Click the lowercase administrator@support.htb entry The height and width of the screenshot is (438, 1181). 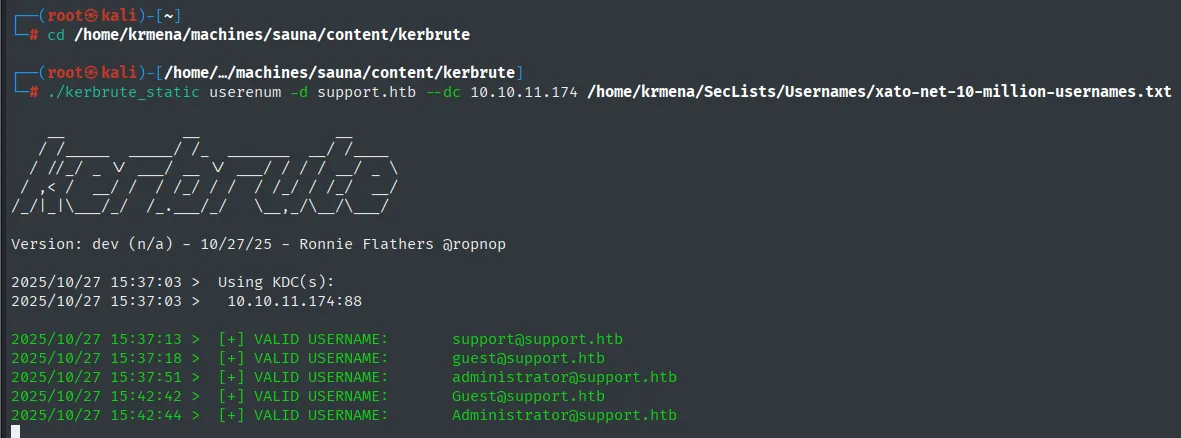[564, 377]
